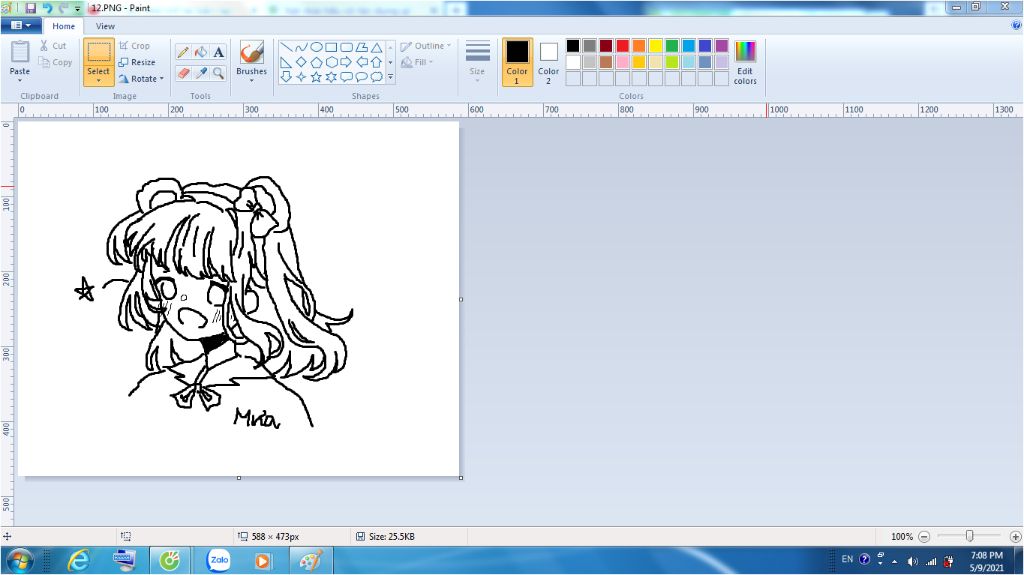This screenshot has height=575, width=1024.
Task: Click the Resize button
Action: [x=137, y=62]
